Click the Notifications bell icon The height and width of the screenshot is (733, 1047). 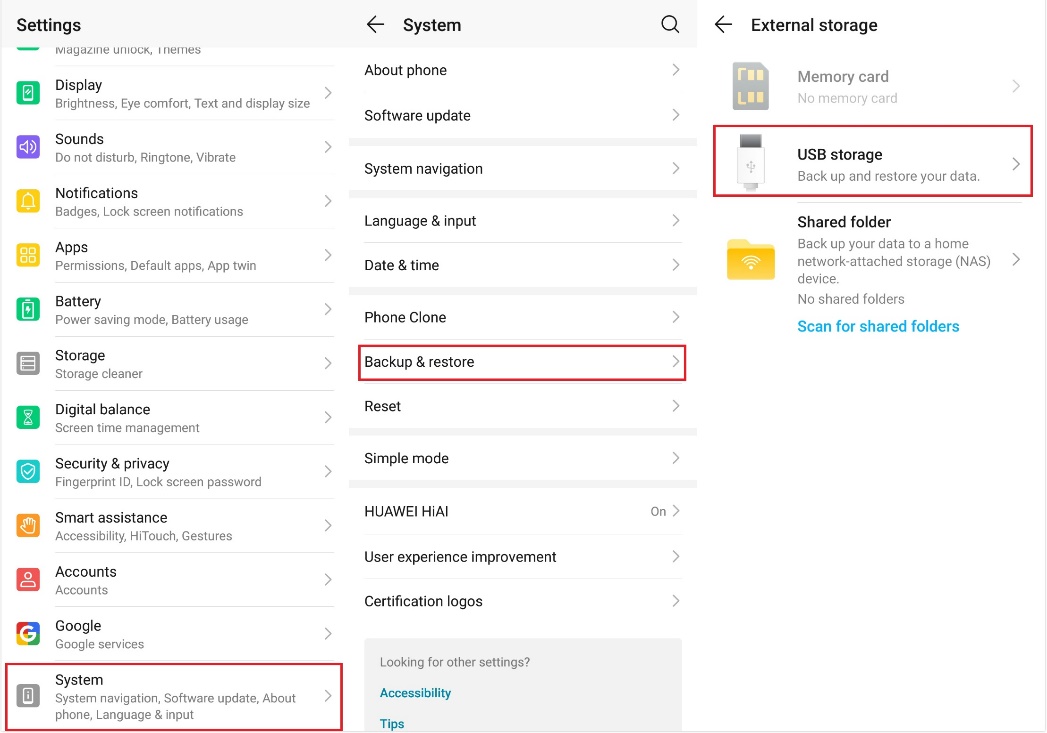27,200
